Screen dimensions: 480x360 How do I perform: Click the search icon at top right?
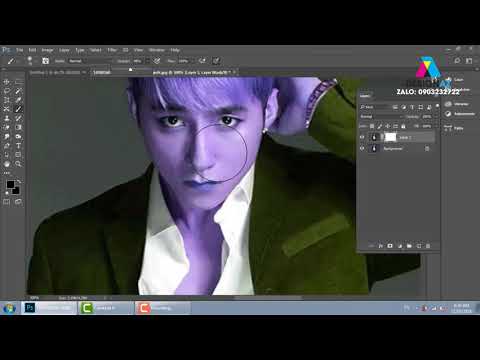457,60
